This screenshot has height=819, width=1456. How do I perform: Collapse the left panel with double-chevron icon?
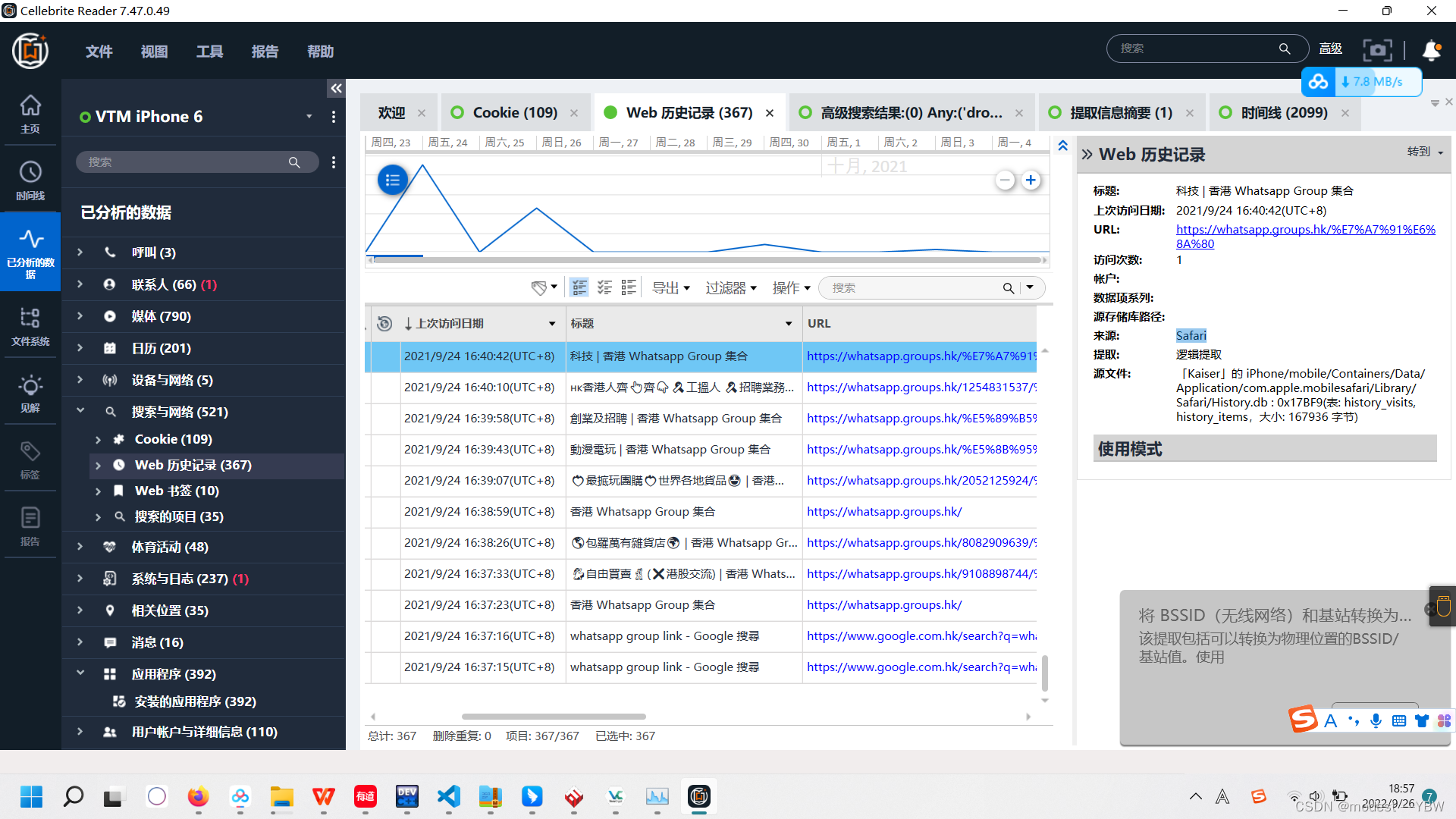tap(336, 89)
